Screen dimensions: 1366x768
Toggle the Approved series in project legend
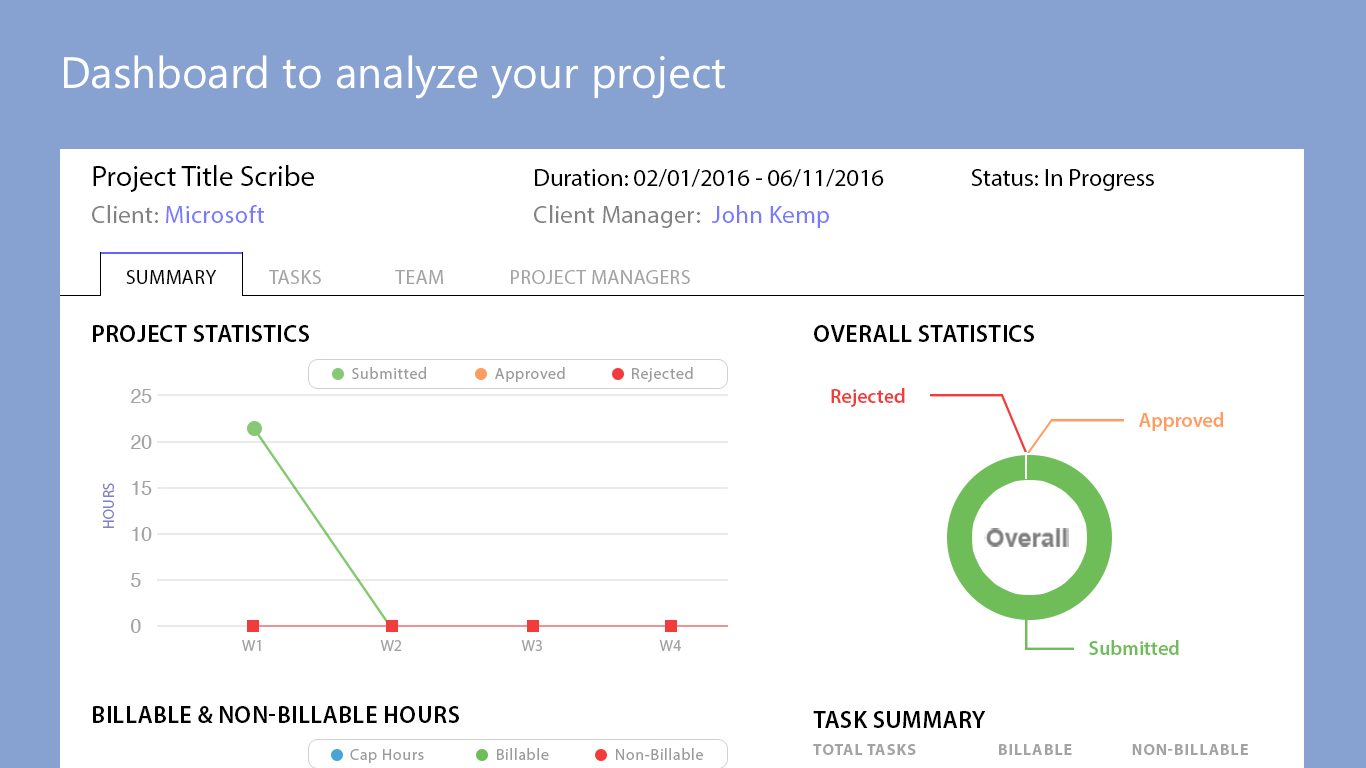tap(520, 374)
